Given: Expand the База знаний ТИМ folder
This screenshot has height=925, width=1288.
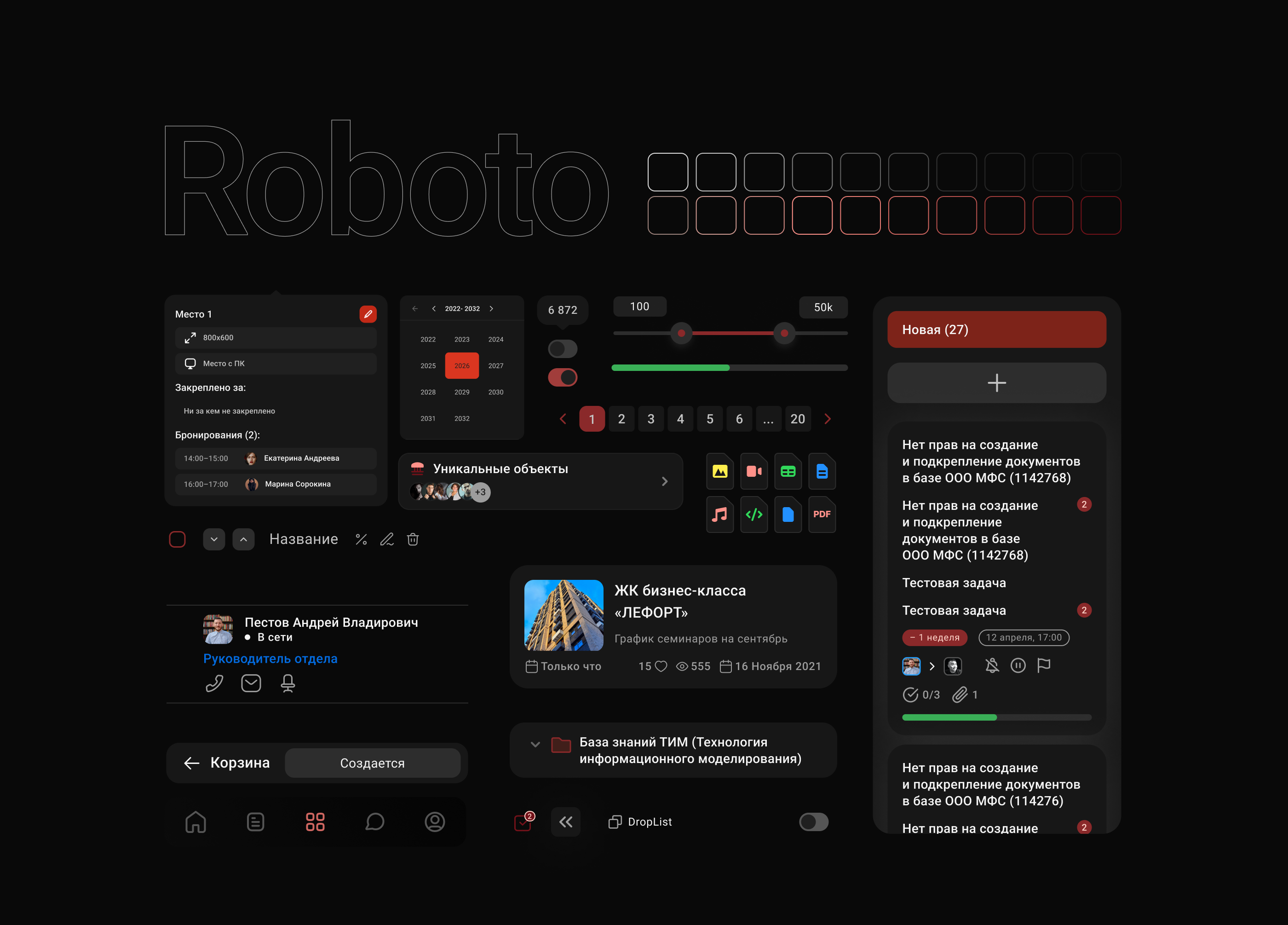Looking at the screenshot, I should 535,744.
